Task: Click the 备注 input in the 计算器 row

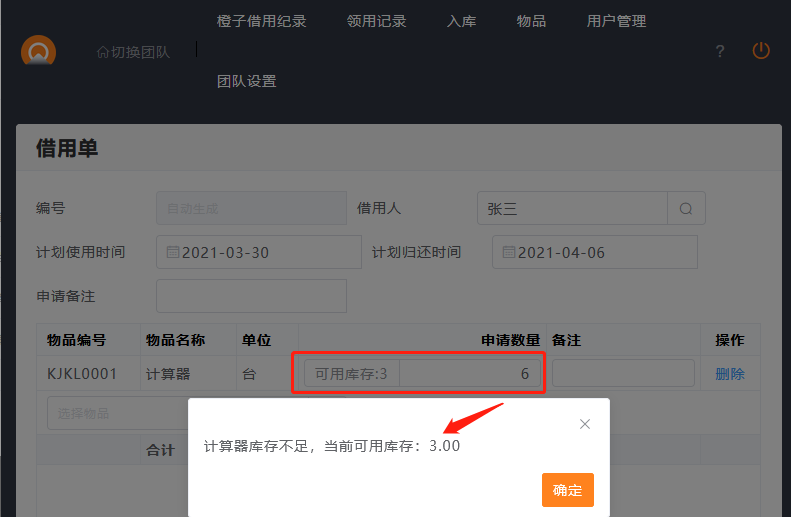Action: [x=623, y=374]
